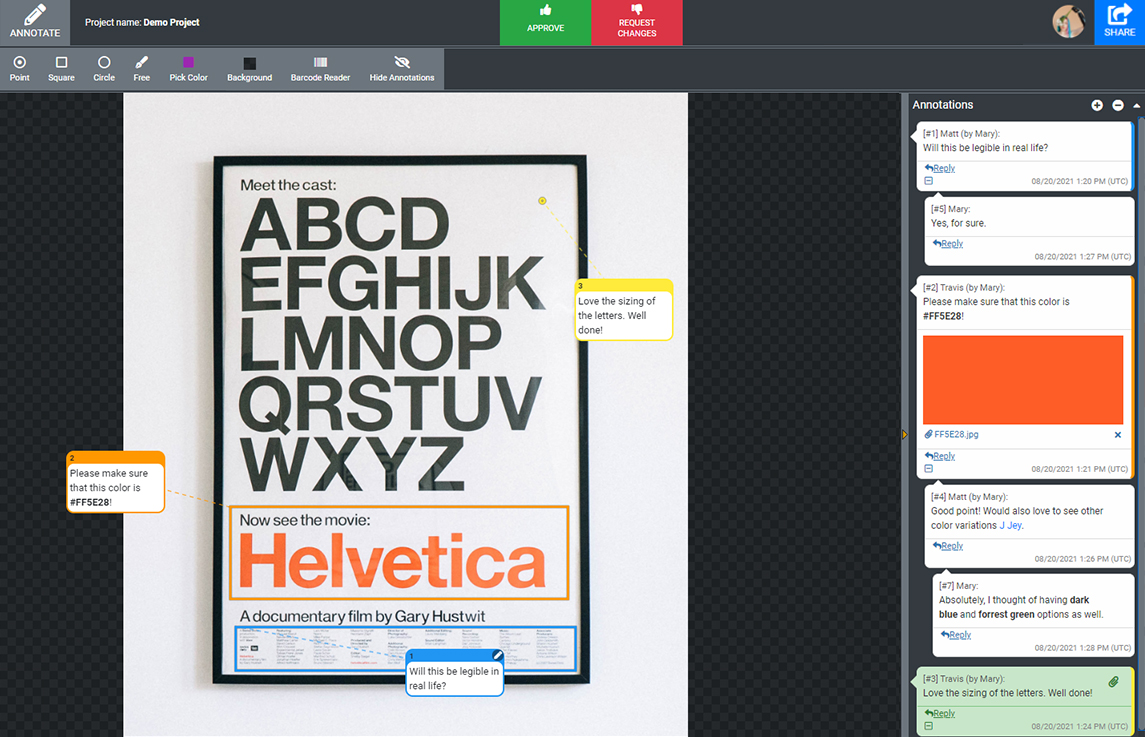Click the J Jey mention link

point(1011,525)
